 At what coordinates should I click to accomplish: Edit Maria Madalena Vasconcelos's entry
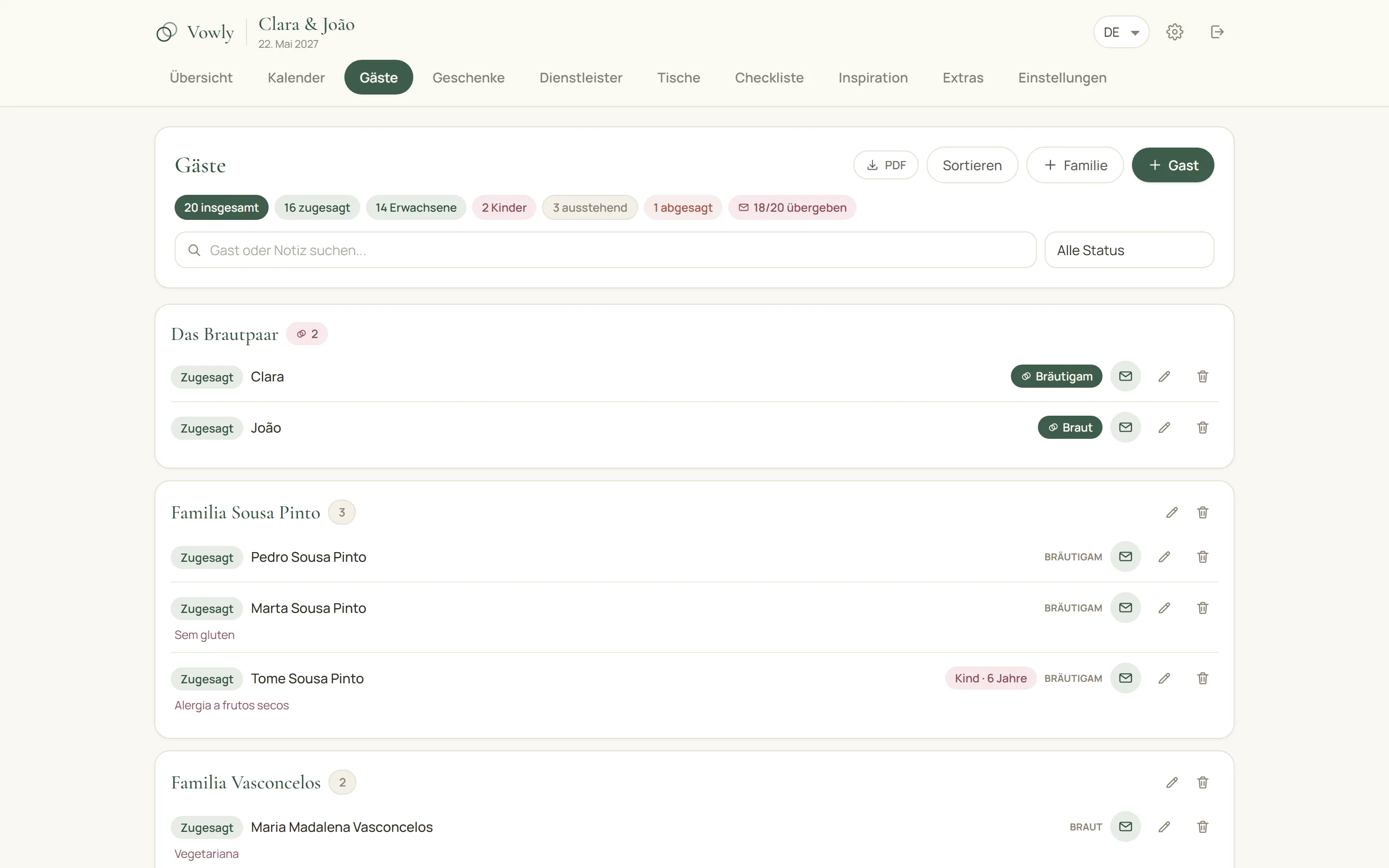pyautogui.click(x=1164, y=827)
